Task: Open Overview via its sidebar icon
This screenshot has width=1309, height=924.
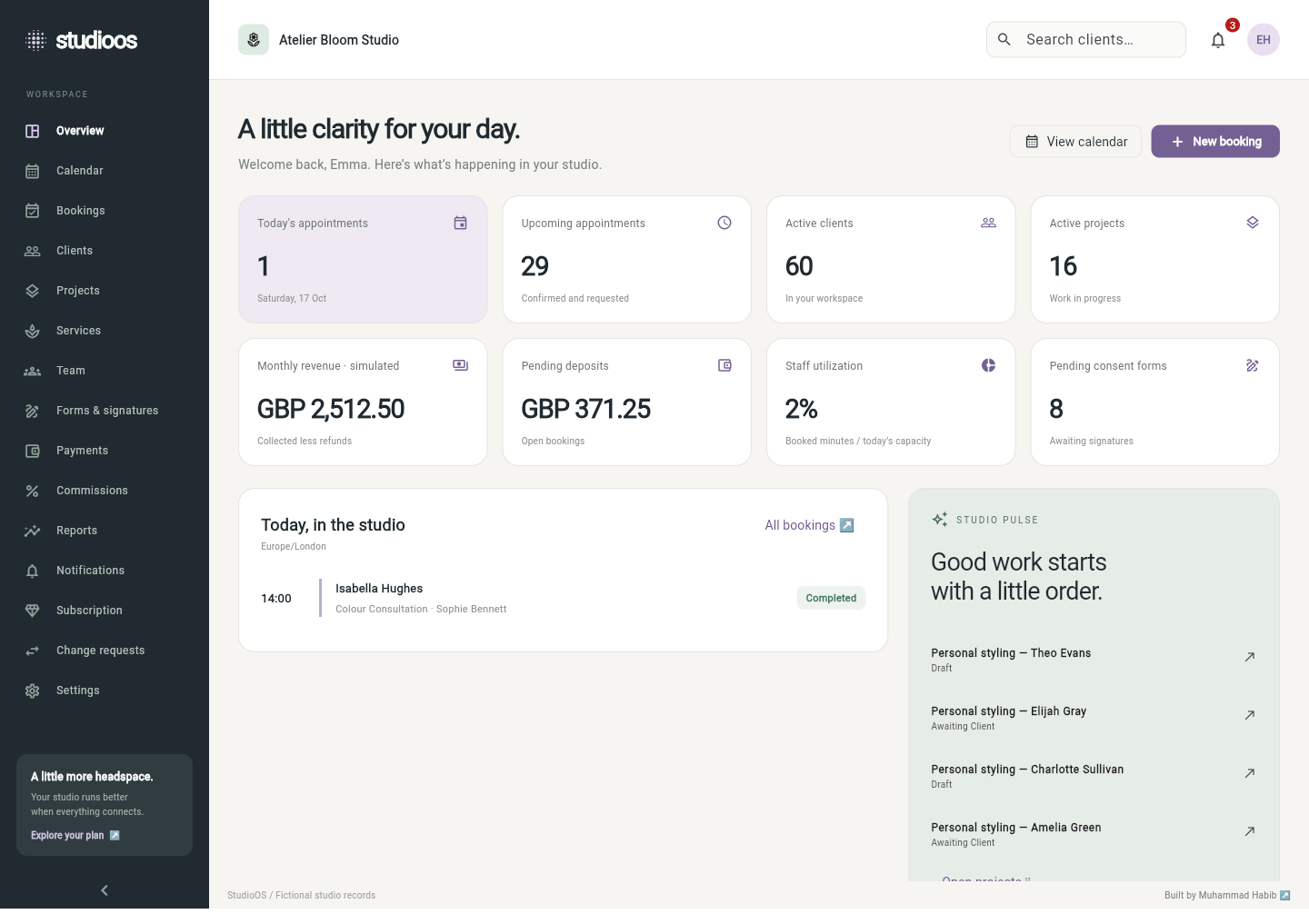Action: click(x=33, y=131)
